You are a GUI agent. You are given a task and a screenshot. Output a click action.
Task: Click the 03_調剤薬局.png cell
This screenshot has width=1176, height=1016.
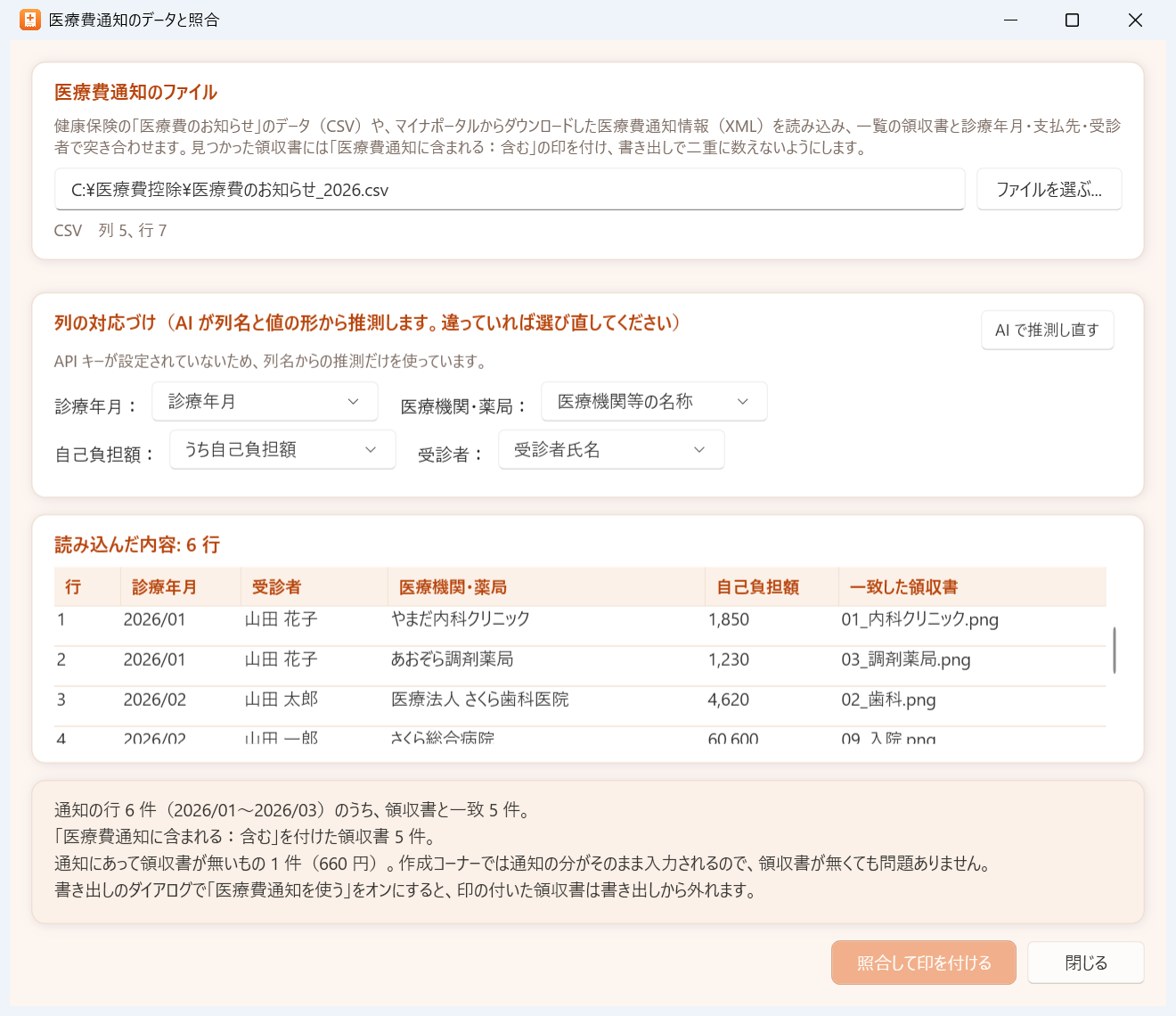(905, 660)
